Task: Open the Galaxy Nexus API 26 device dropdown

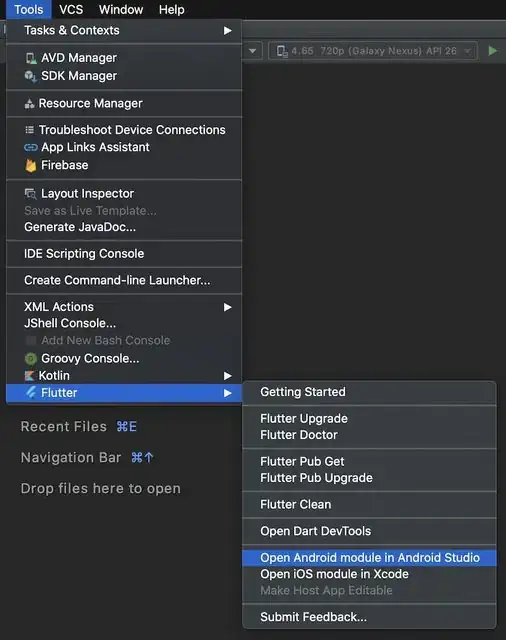Action: (x=373, y=51)
